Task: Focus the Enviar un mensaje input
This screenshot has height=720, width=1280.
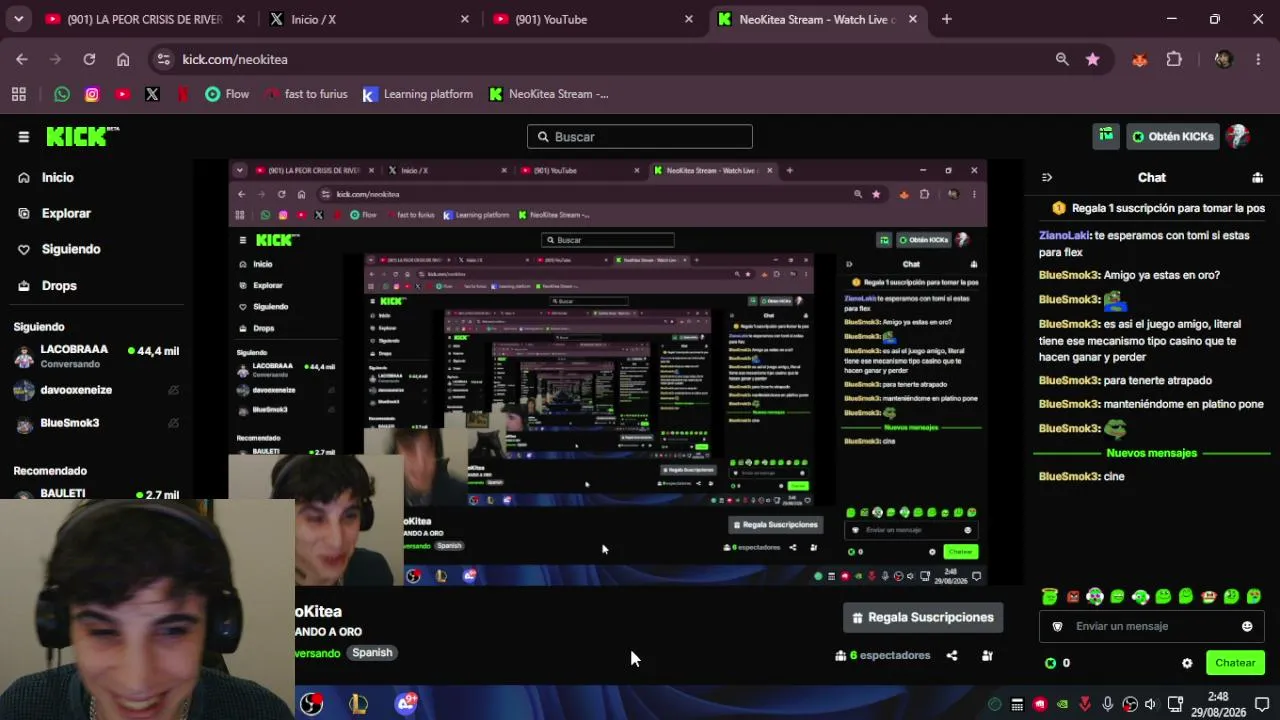Action: tap(1152, 626)
